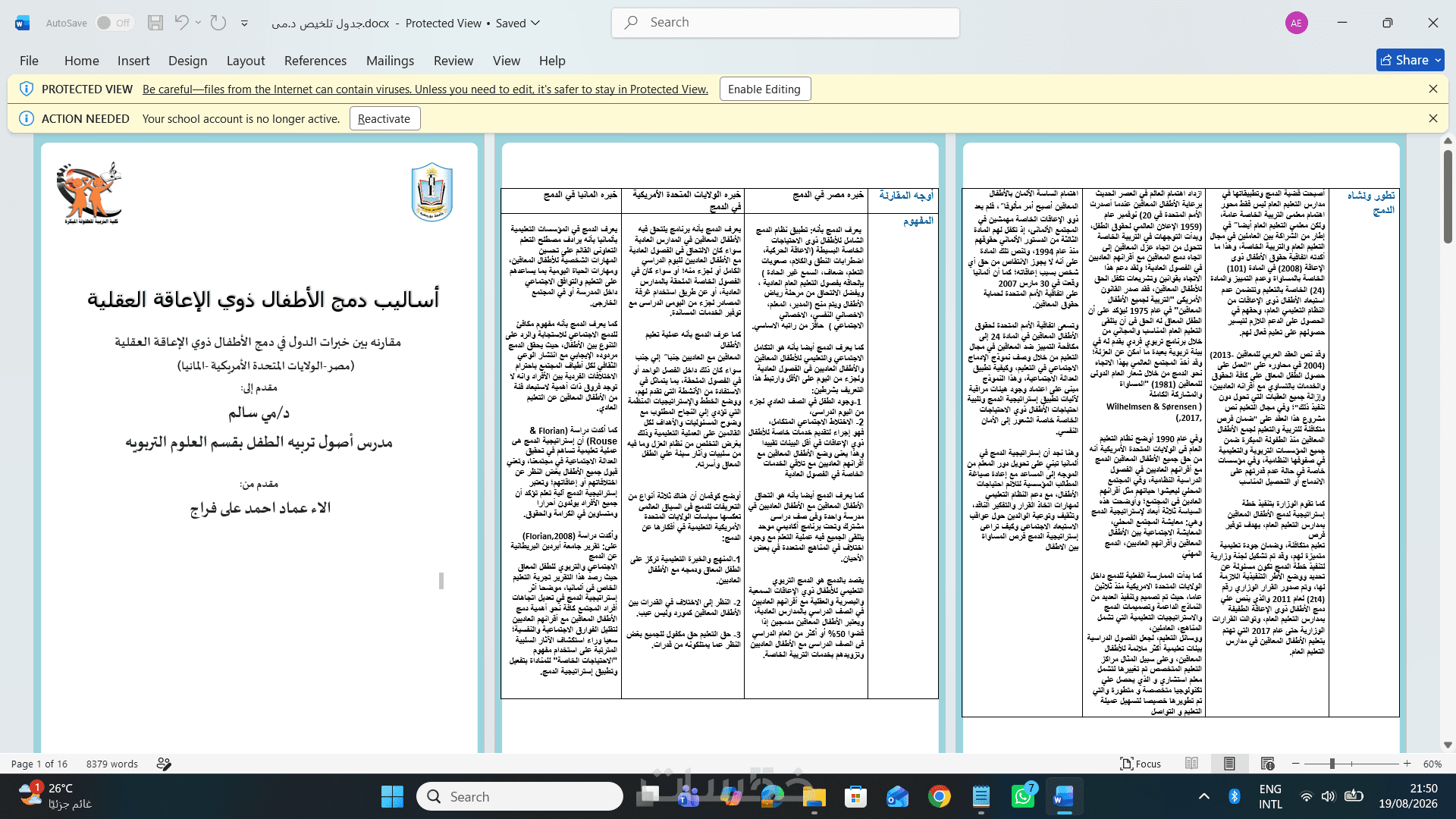Screen dimensions: 1456x819
Task: Open the Windows Start menu
Action: 392,797
